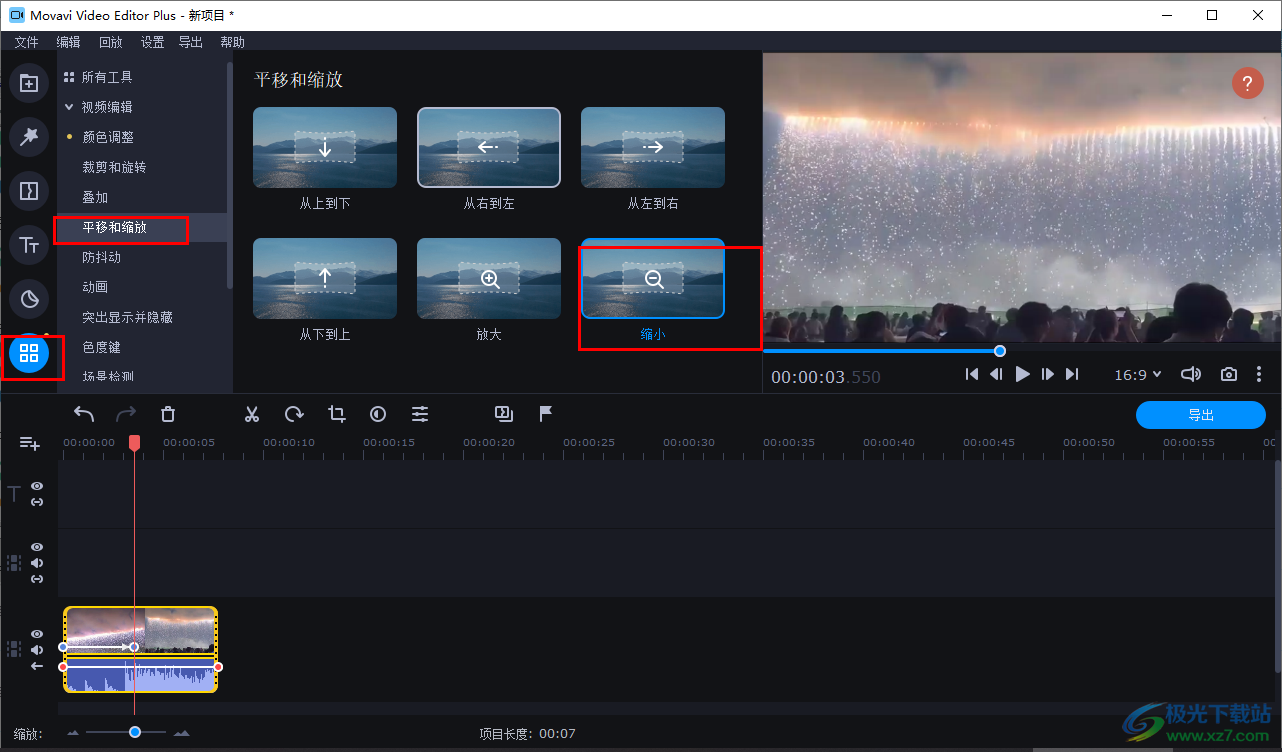Choose 从左到右 pan preset
Viewport: 1282px width, 752px height.
tap(653, 148)
